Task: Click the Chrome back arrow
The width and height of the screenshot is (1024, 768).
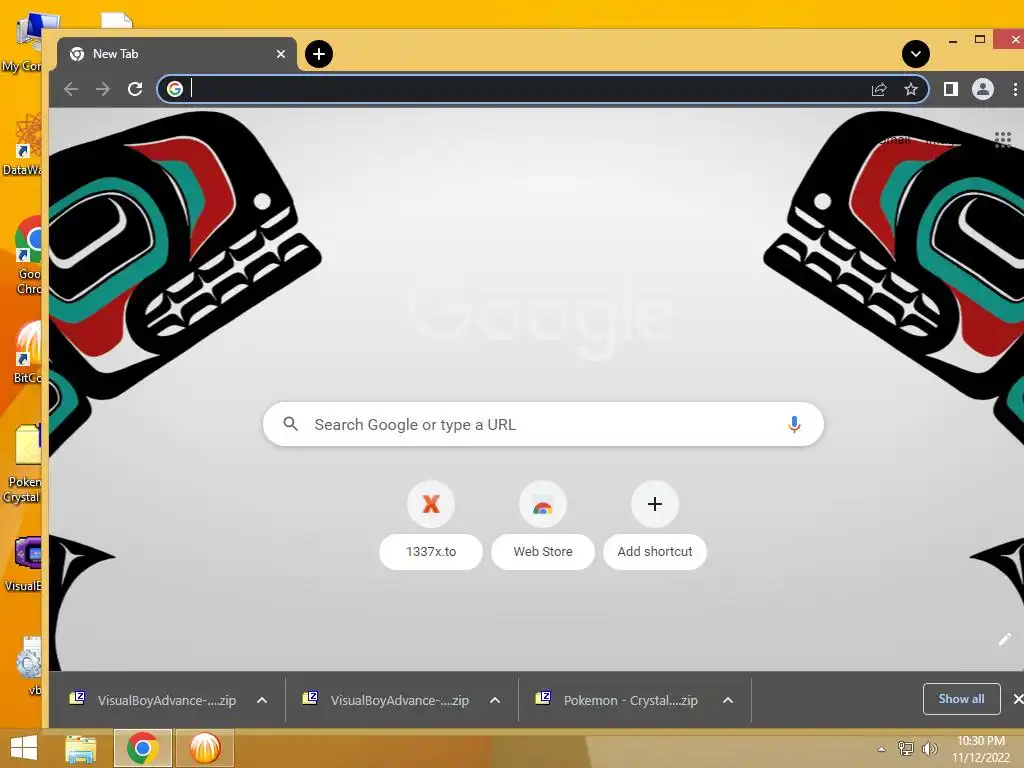Action: click(x=71, y=89)
